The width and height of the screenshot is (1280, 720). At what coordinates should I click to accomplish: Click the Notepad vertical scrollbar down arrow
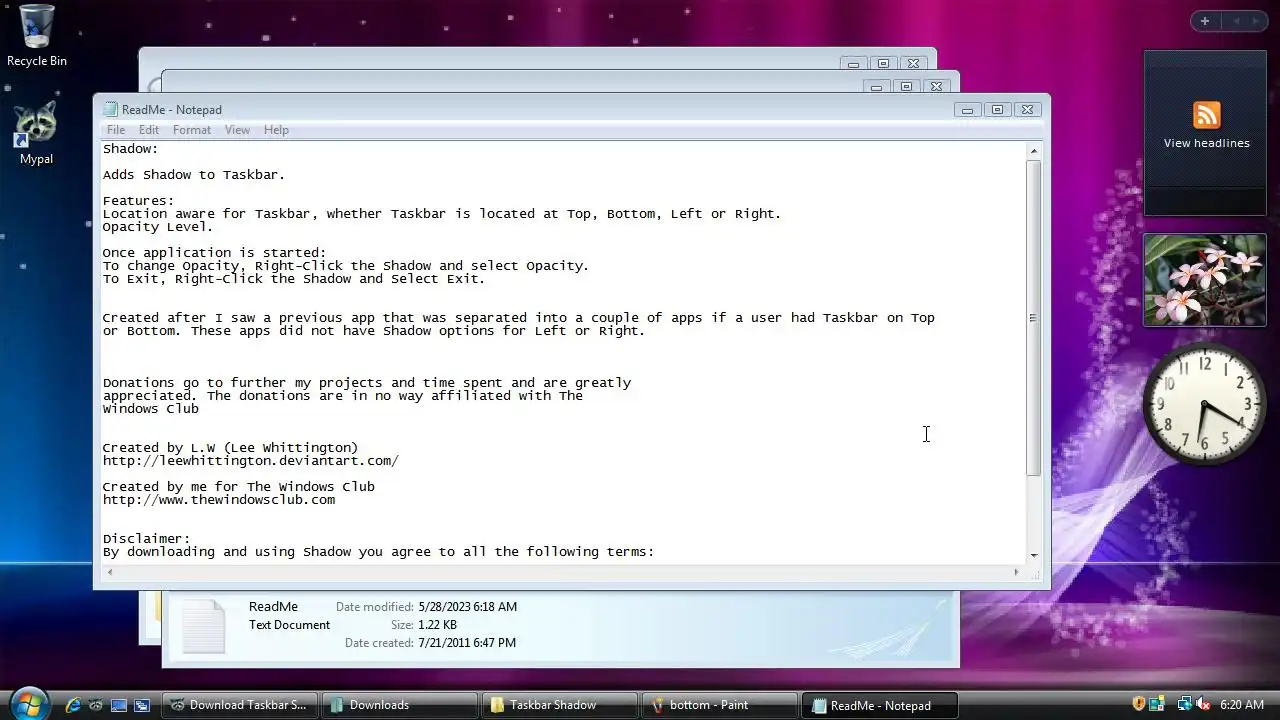1034,555
